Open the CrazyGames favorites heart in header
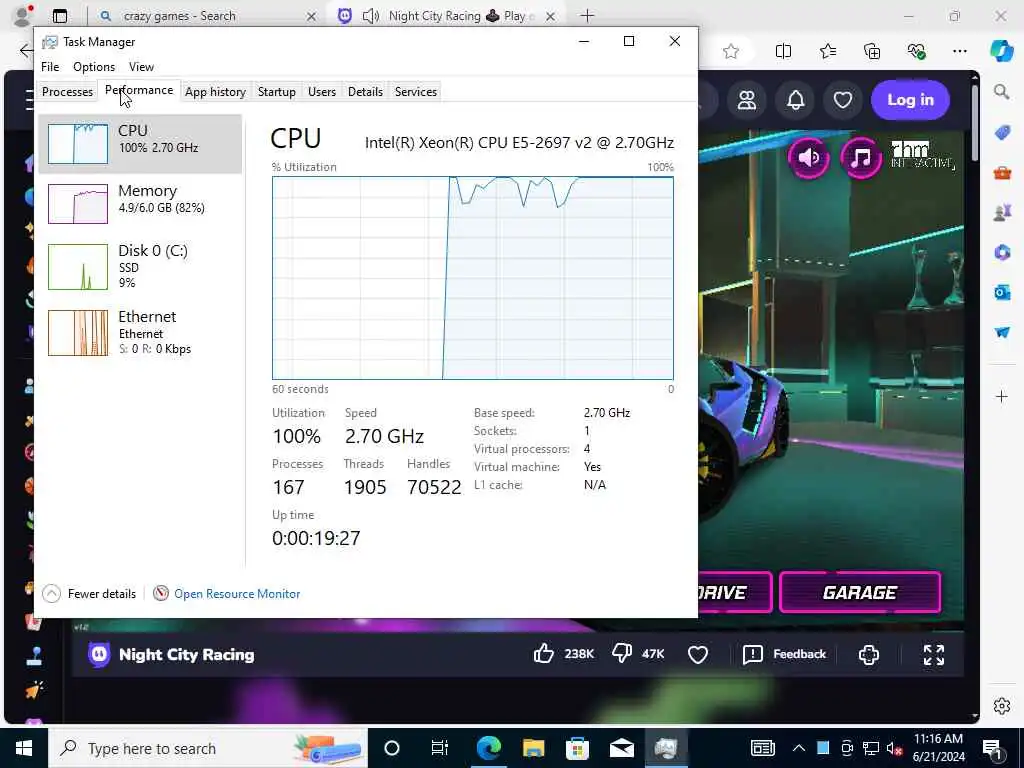Image resolution: width=1024 pixels, height=768 pixels. coord(842,100)
